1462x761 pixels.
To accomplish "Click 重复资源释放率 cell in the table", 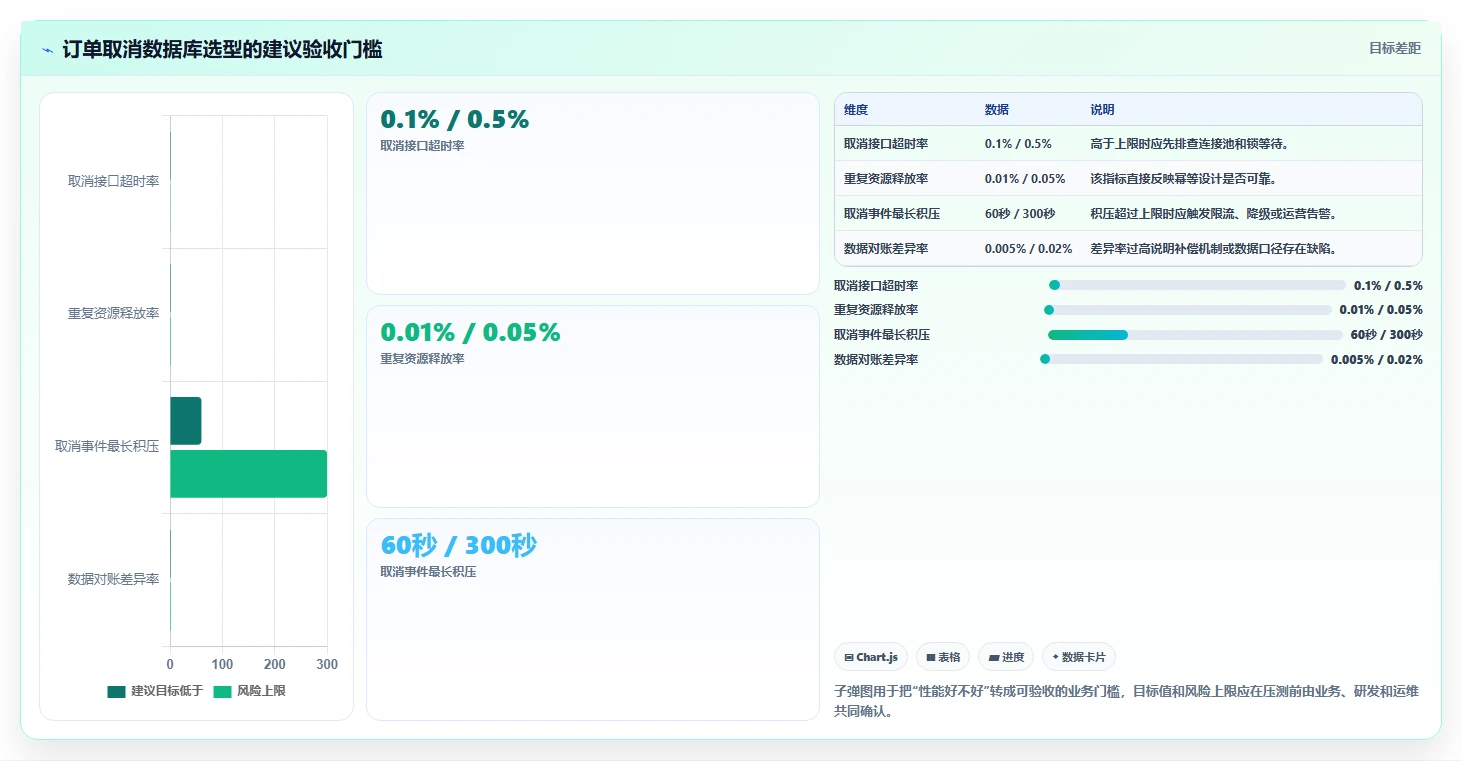I will 886,178.
